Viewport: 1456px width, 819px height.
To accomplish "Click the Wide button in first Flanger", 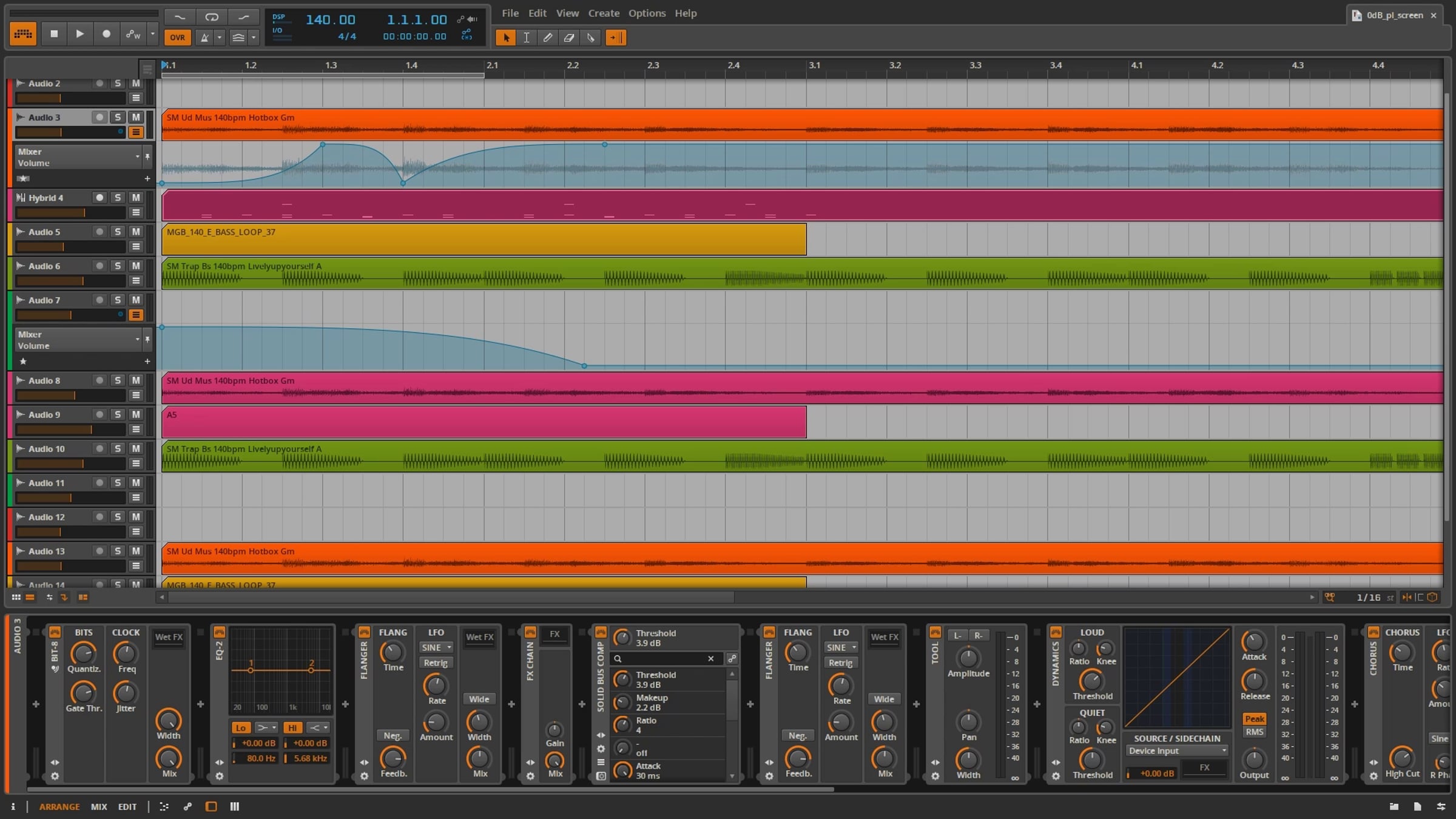I will tap(479, 699).
